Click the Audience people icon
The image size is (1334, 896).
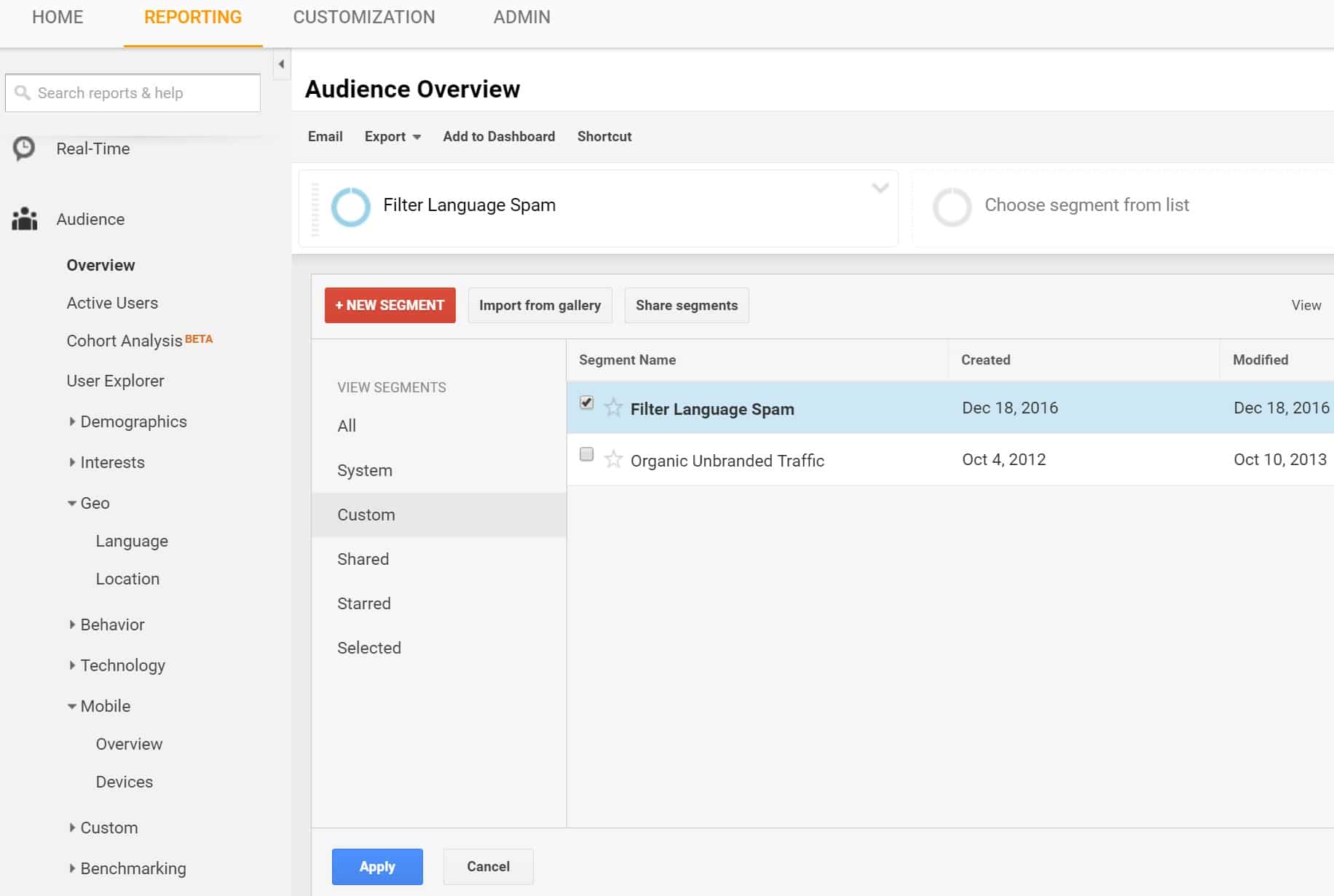(x=24, y=219)
